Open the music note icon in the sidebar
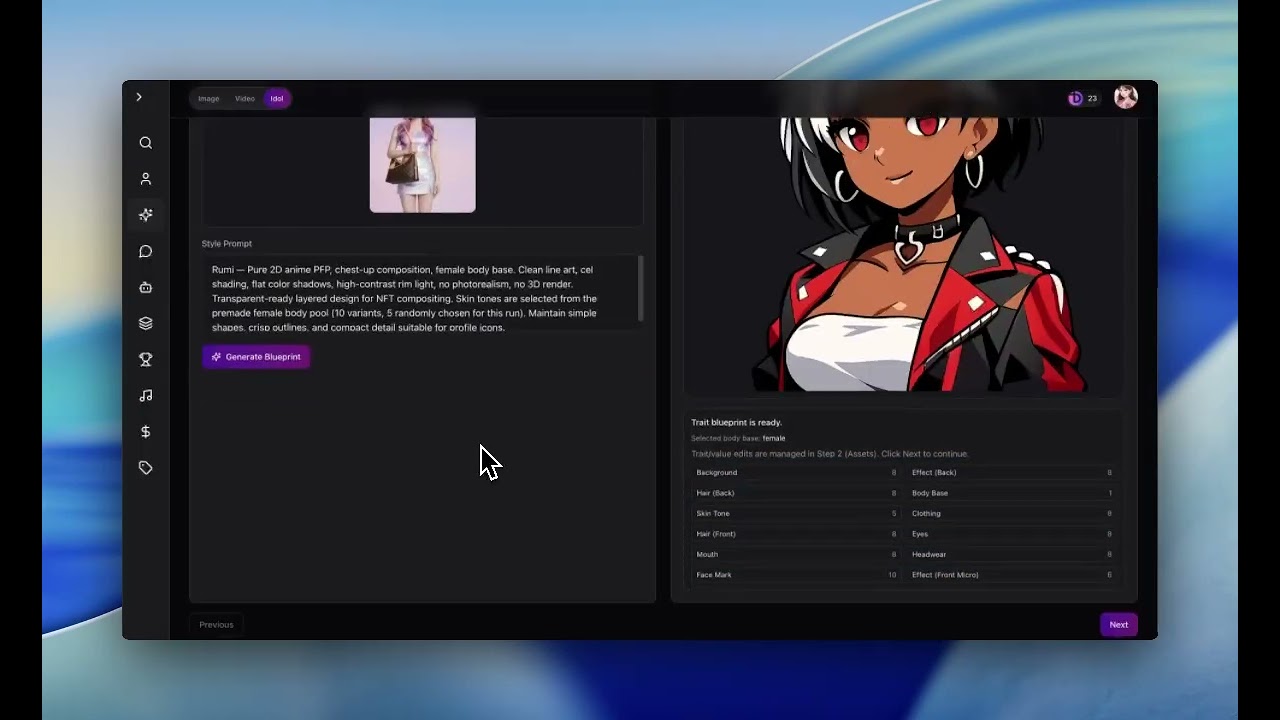 (146, 395)
